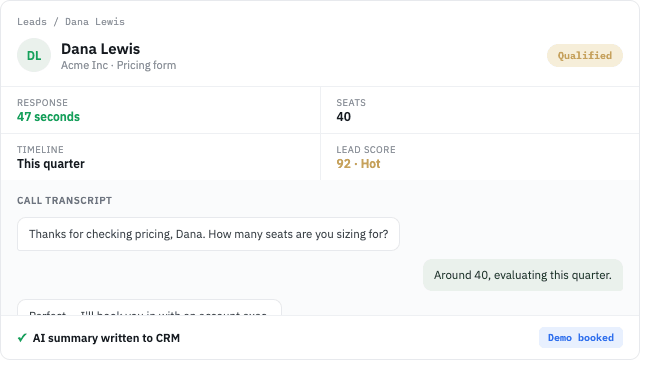Viewport: 651px width, 371px height.
Task: Select the Dana Lewis name heading
Action: (102, 50)
